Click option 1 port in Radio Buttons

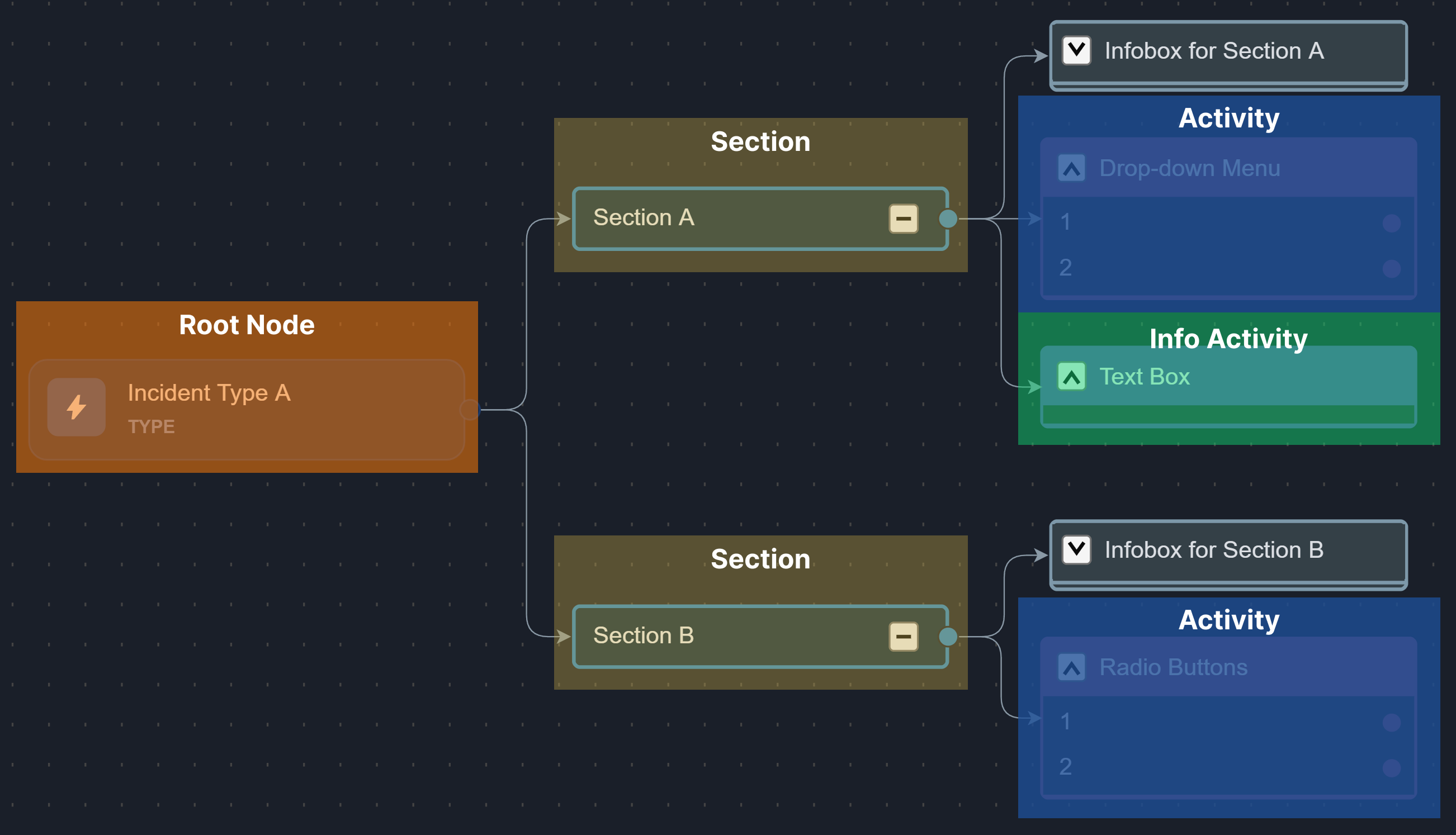1391,723
